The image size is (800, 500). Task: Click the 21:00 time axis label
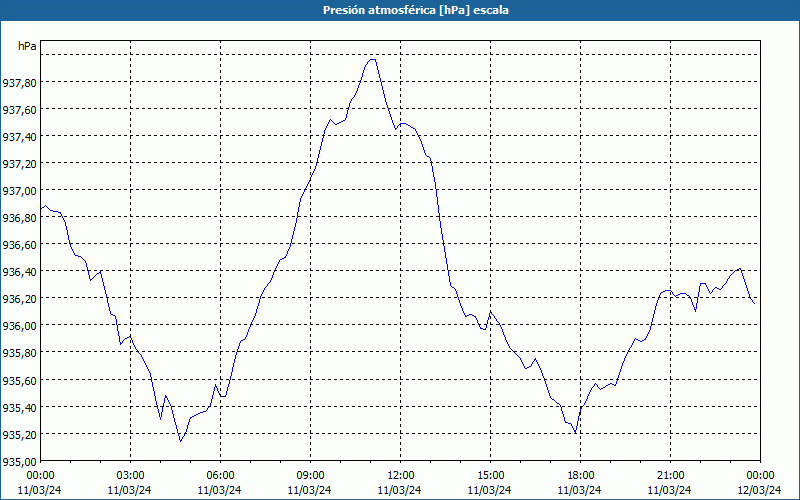(x=670, y=476)
